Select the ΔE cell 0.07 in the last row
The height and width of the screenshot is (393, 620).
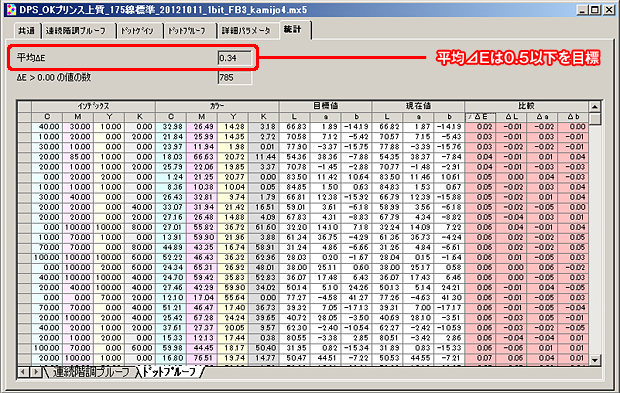pyautogui.click(x=480, y=358)
